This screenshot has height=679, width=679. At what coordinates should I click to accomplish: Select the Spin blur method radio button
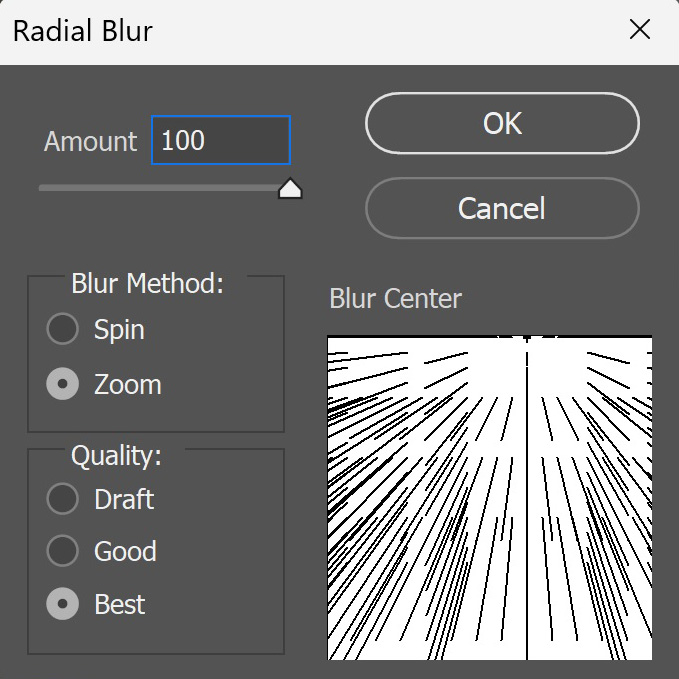click(x=63, y=329)
